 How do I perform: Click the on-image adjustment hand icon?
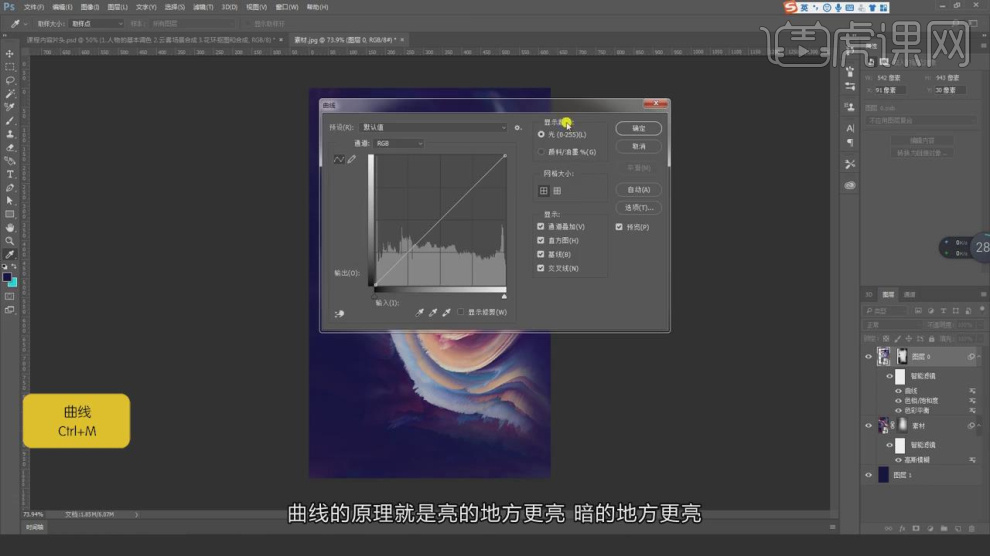(x=340, y=314)
